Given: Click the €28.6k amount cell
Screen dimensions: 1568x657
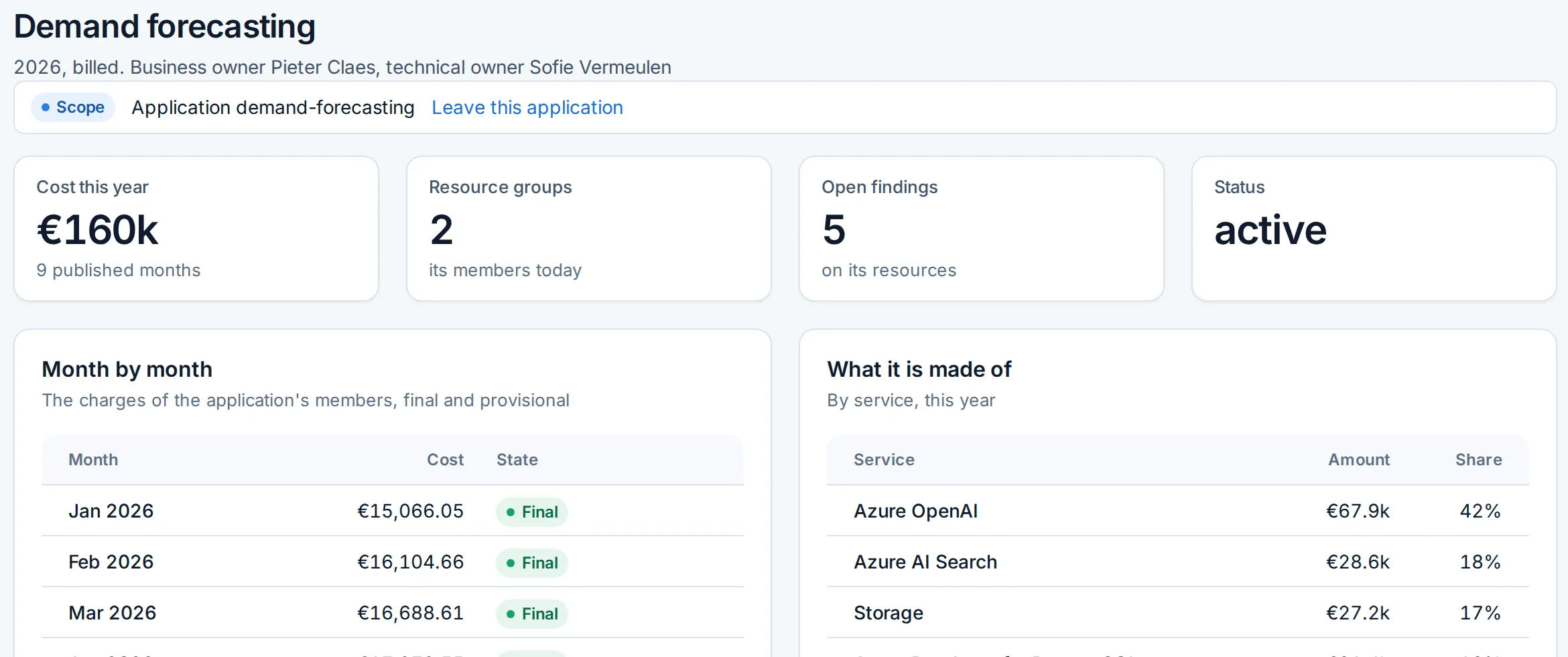Looking at the screenshot, I should tap(1358, 562).
